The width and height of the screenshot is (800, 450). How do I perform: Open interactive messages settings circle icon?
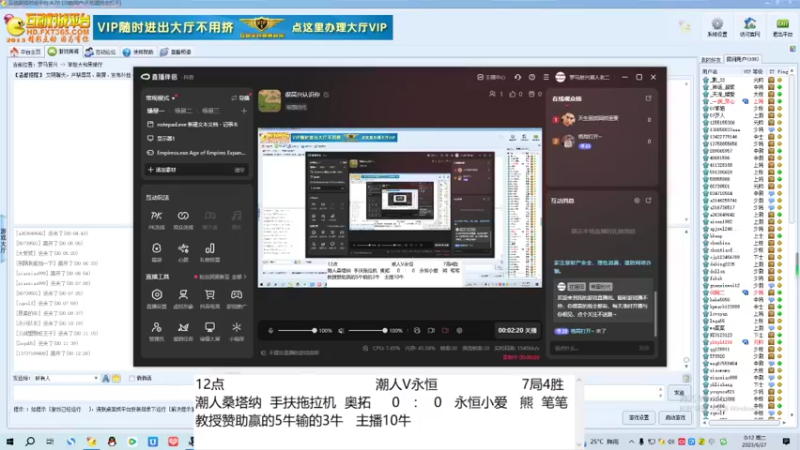click(x=637, y=201)
